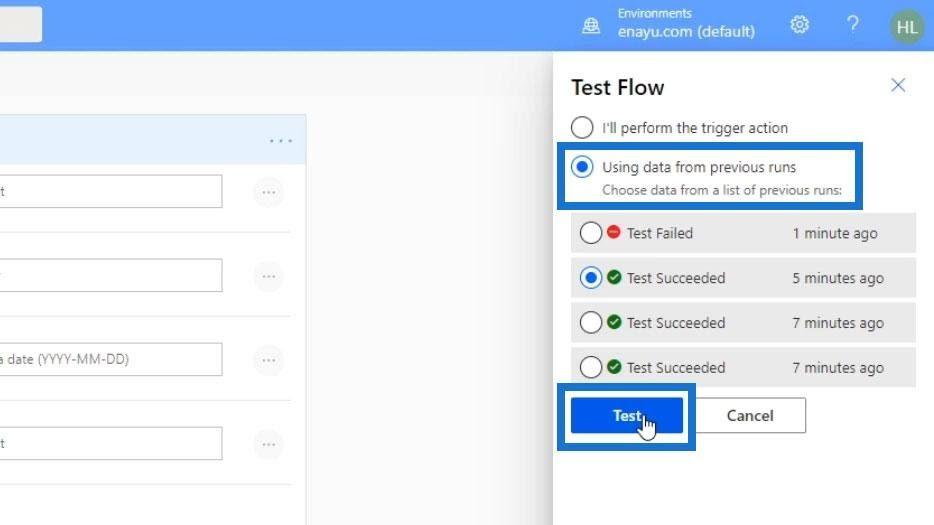This screenshot has height=525, width=934.
Task: Click the date (YYYY-MM-DD) input field
Action: (x=111, y=359)
